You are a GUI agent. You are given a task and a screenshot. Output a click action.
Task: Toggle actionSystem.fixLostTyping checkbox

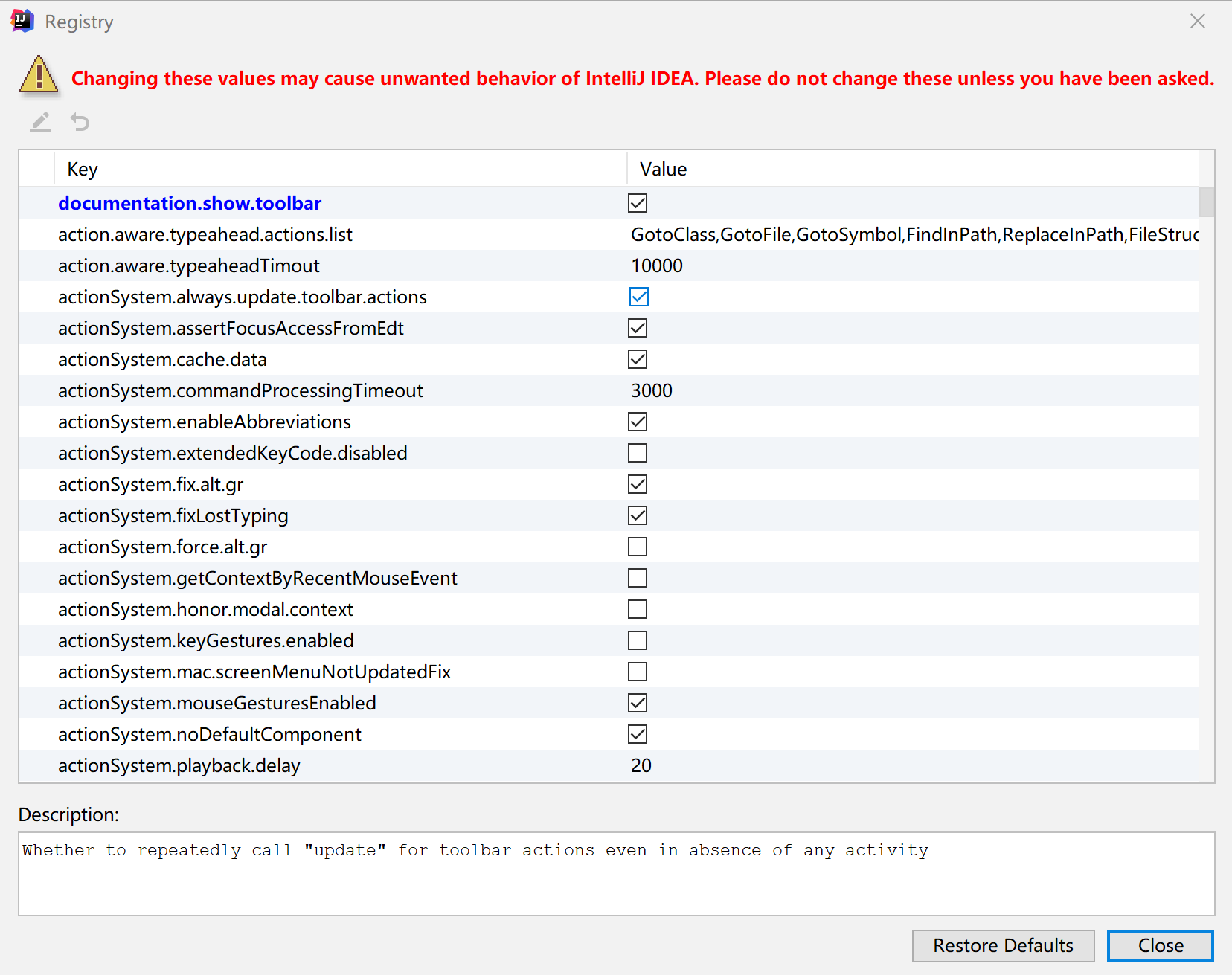[x=638, y=515]
